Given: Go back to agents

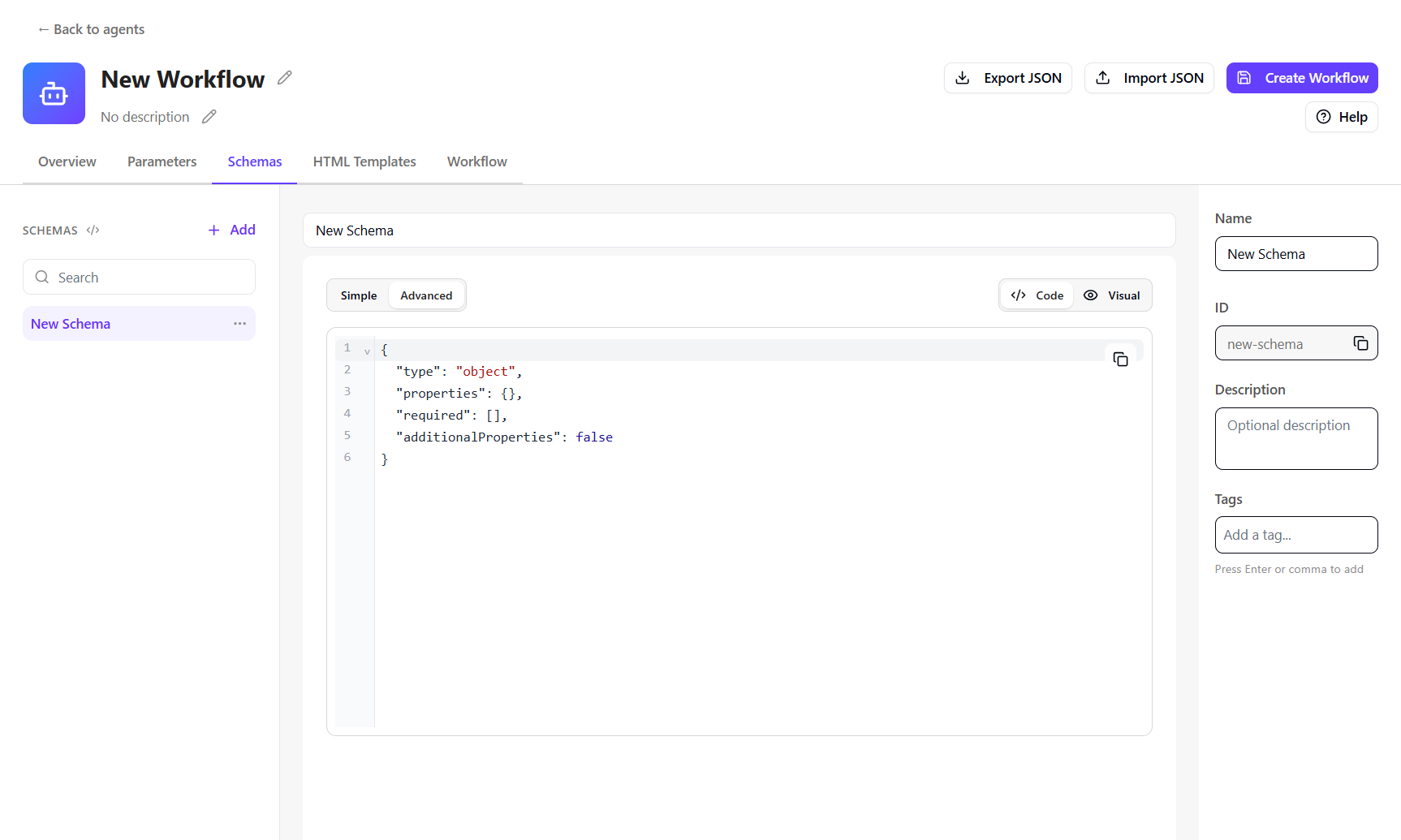Looking at the screenshot, I should 91,29.
